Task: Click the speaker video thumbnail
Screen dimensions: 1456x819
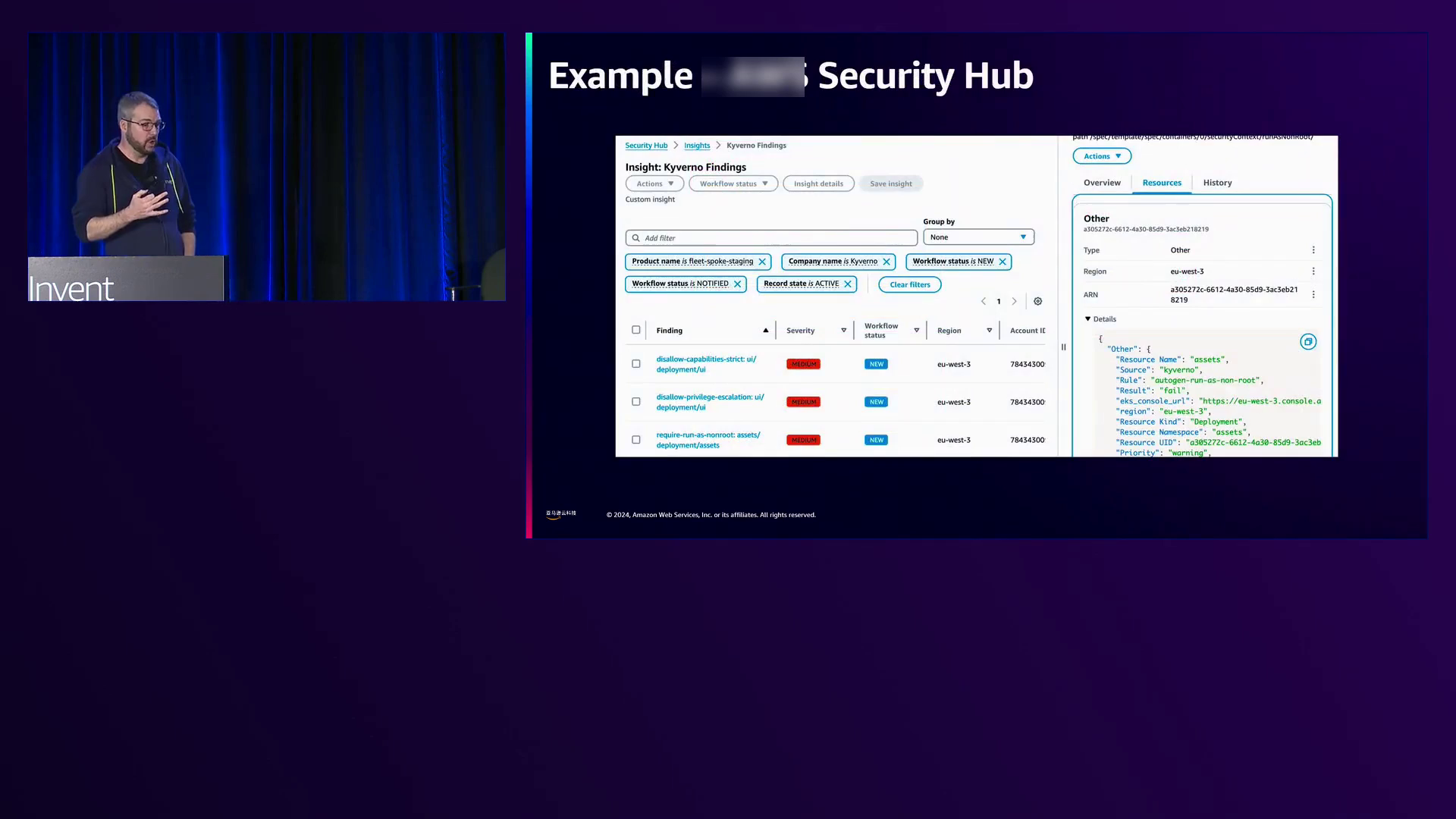Action: 266,167
